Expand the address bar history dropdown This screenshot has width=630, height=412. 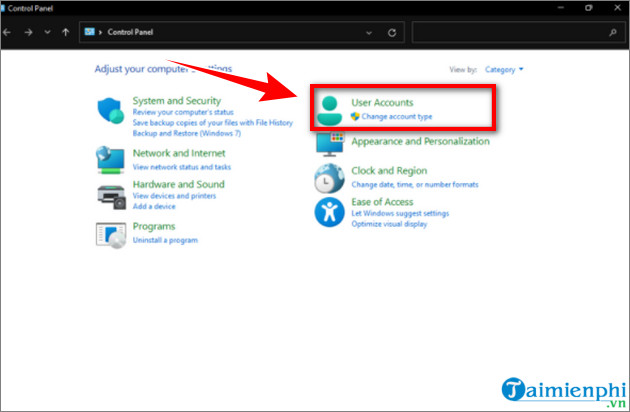click(x=369, y=33)
